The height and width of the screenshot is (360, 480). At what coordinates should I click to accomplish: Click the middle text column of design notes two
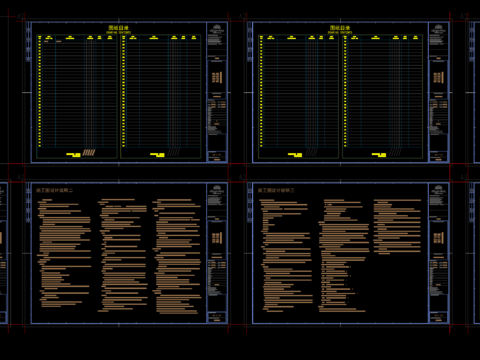tap(123, 255)
